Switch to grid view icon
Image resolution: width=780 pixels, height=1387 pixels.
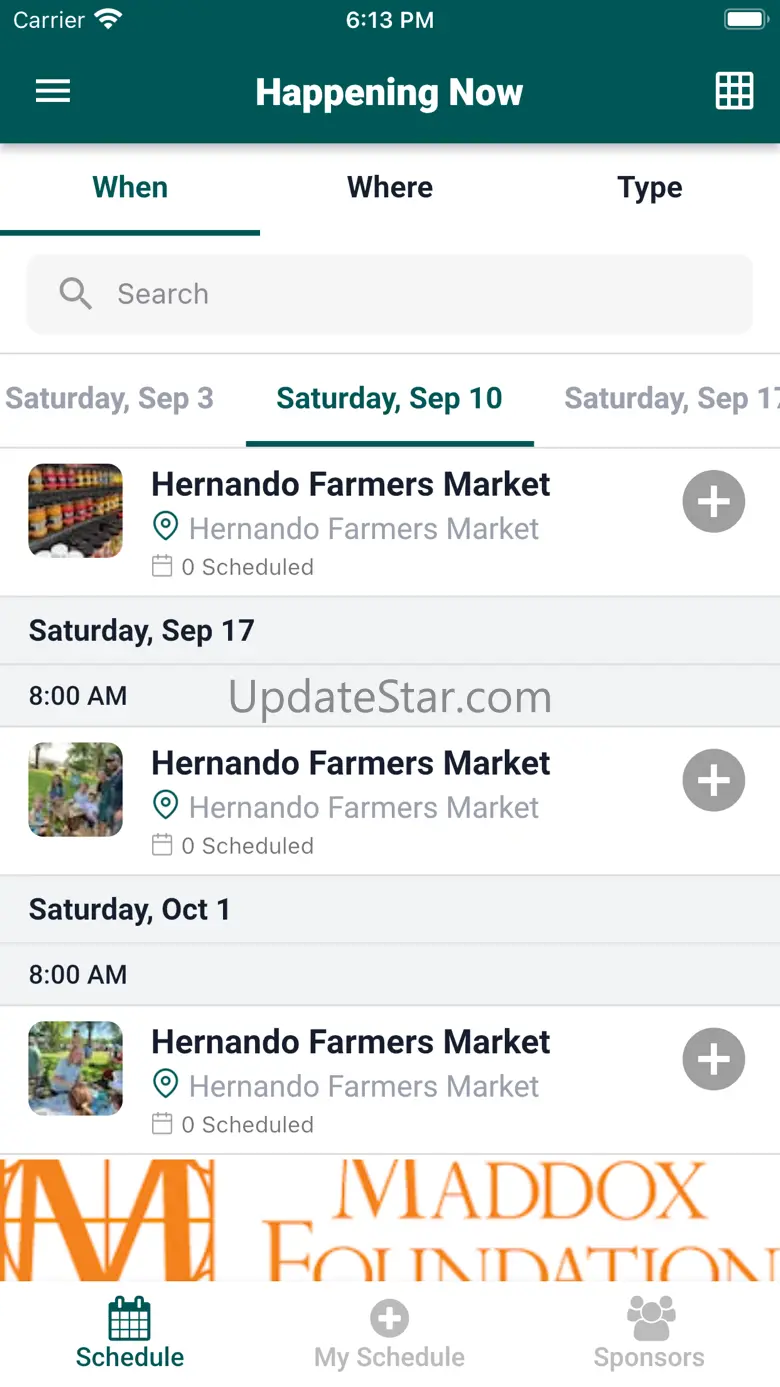click(x=734, y=92)
